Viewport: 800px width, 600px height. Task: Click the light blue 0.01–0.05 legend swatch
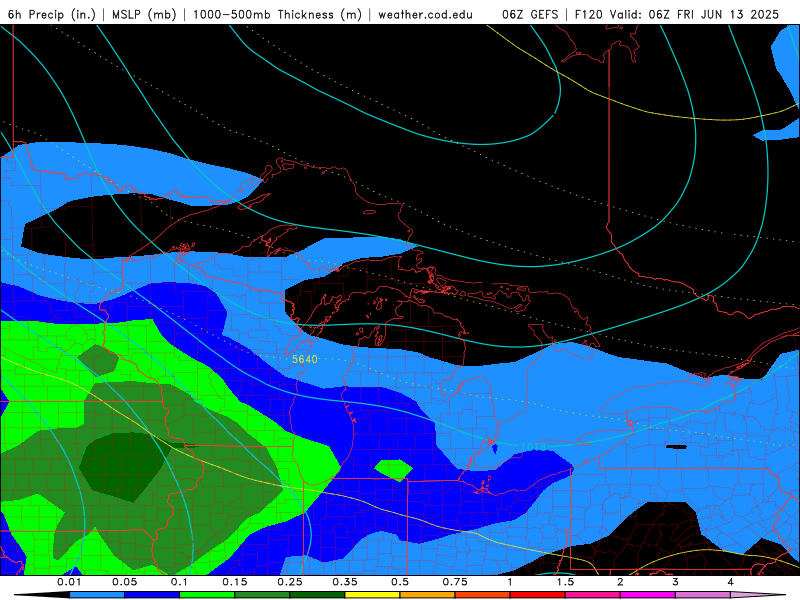point(97,595)
